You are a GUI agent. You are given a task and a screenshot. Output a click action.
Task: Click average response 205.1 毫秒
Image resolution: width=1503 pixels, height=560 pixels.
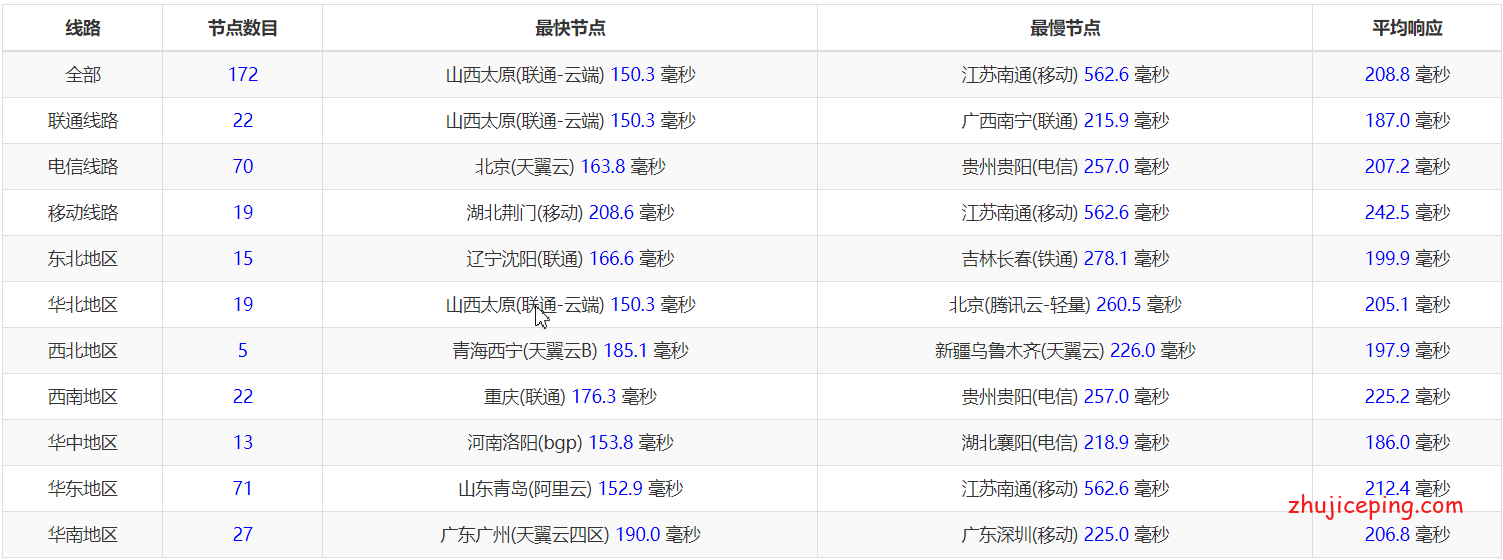1407,305
